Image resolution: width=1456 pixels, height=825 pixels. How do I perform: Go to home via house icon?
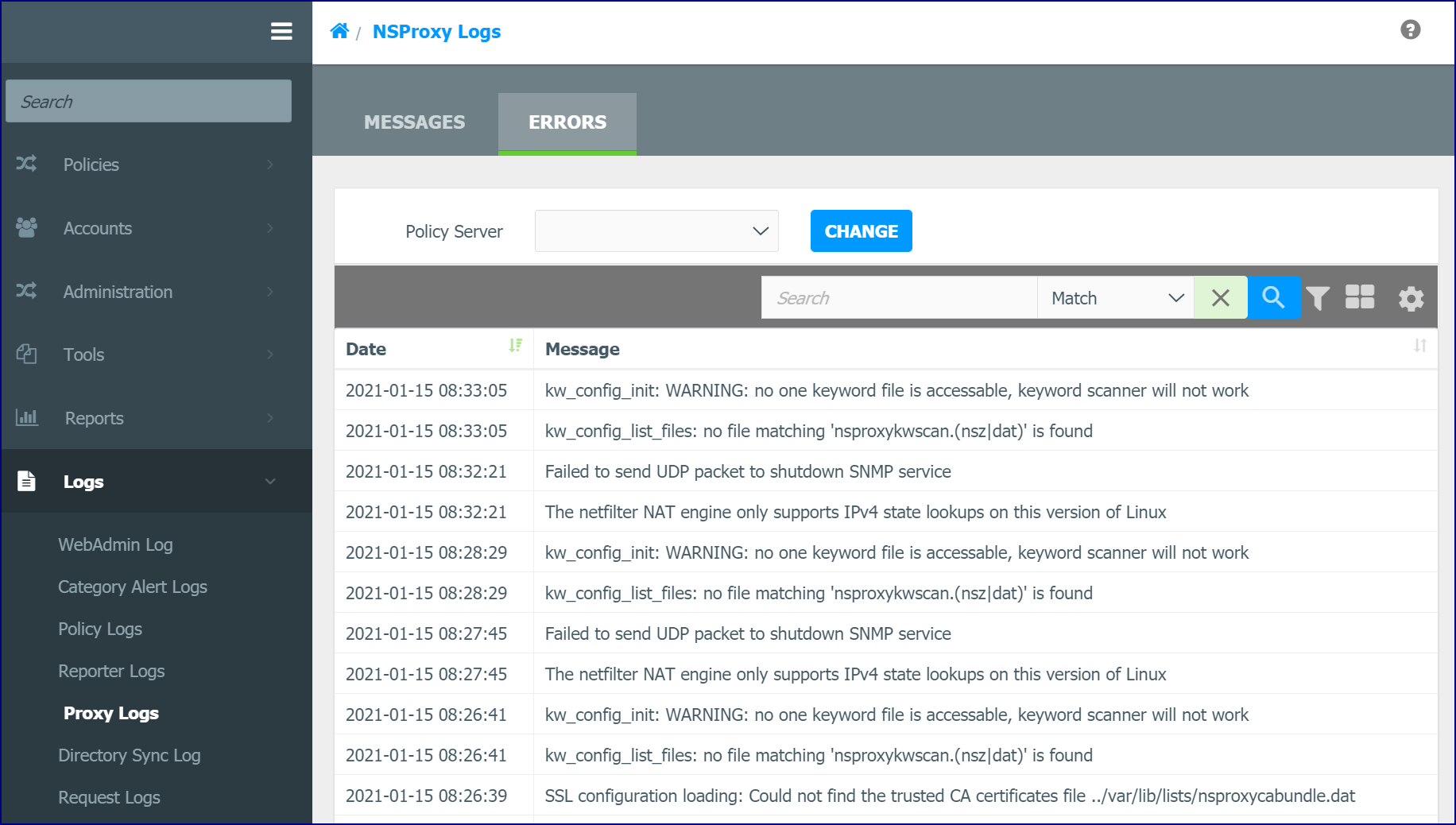pyautogui.click(x=339, y=31)
